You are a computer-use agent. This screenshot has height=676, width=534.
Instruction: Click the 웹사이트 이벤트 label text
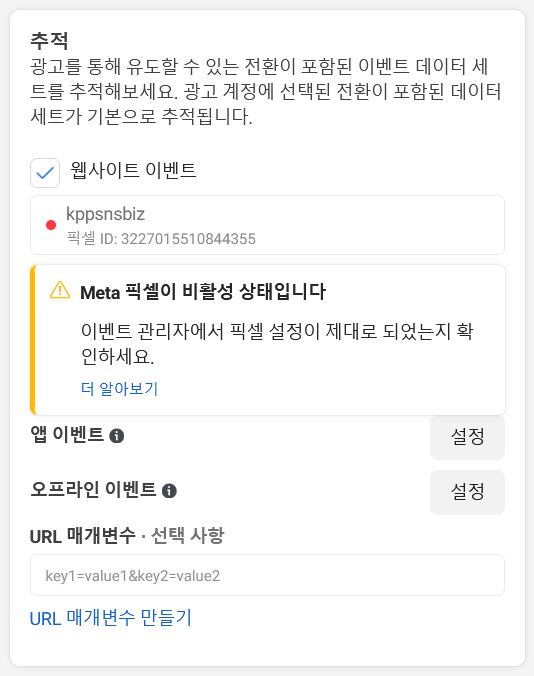[133, 170]
